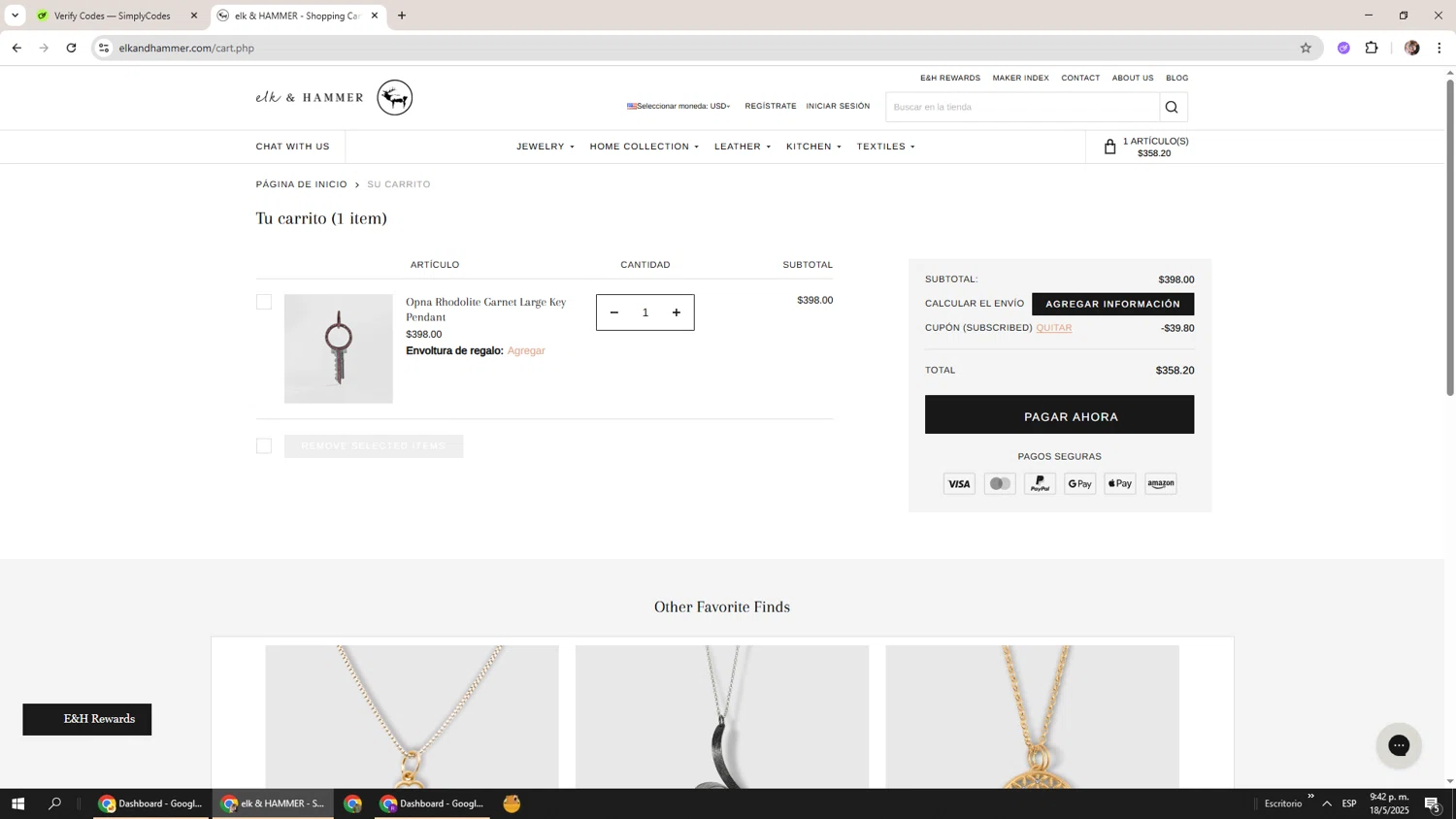The height and width of the screenshot is (819, 1456).
Task: Open the Blog page
Action: coord(1176,78)
